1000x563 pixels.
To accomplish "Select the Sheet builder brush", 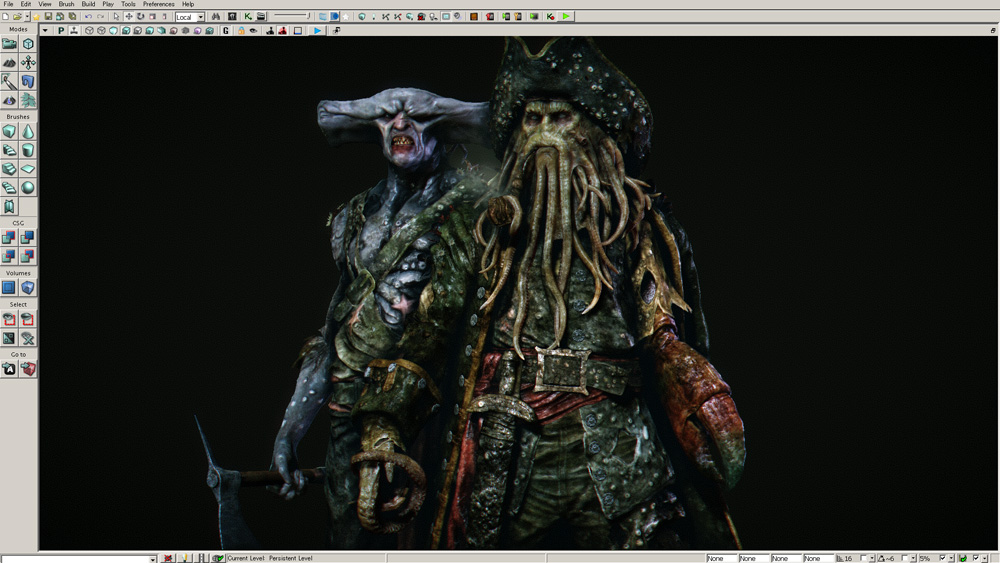I will click(28, 169).
